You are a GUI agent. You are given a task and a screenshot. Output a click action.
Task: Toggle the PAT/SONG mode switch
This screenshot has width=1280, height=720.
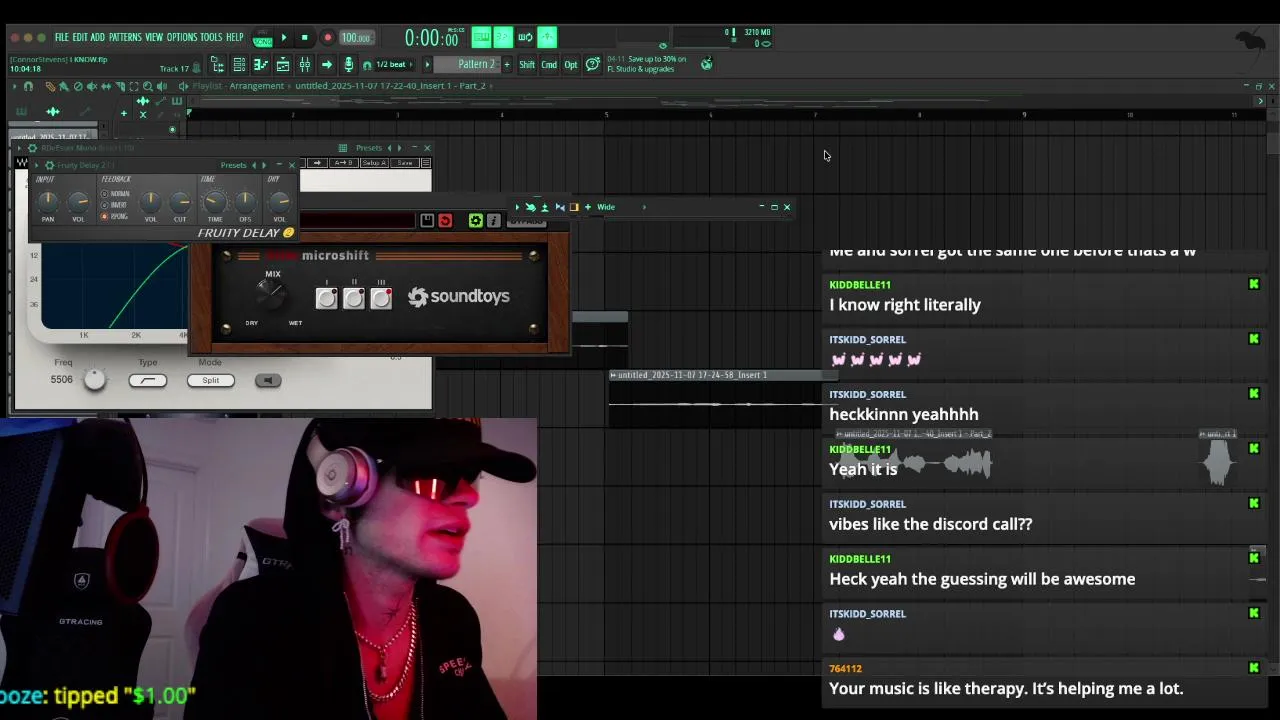(x=262, y=38)
